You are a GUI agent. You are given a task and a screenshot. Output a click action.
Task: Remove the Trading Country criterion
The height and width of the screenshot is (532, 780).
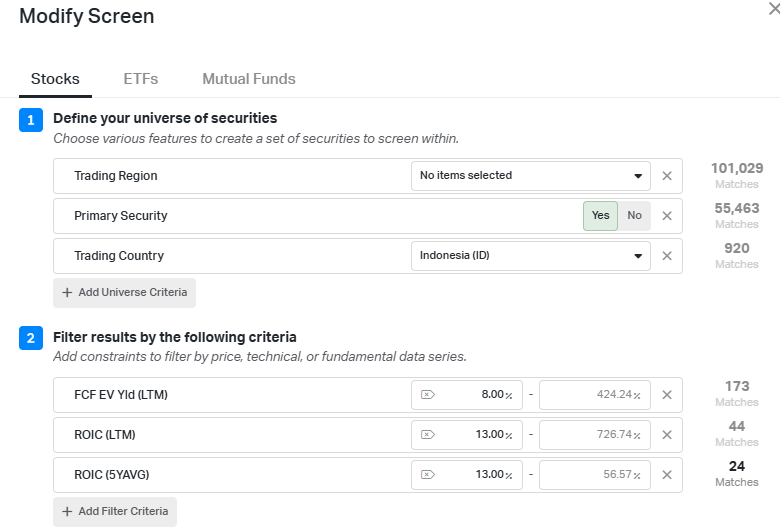[667, 256]
